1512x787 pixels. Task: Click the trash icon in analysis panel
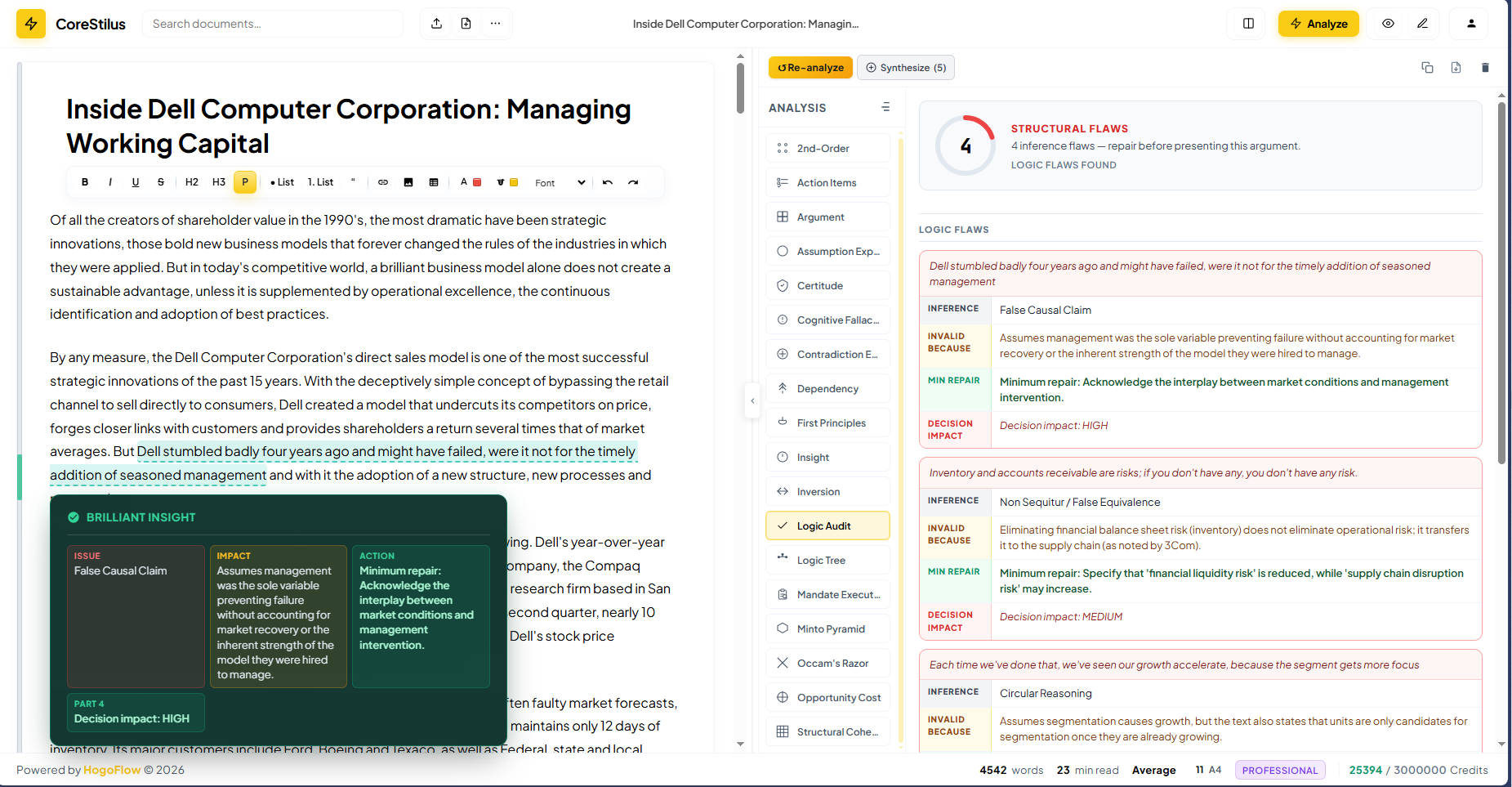pos(1485,67)
